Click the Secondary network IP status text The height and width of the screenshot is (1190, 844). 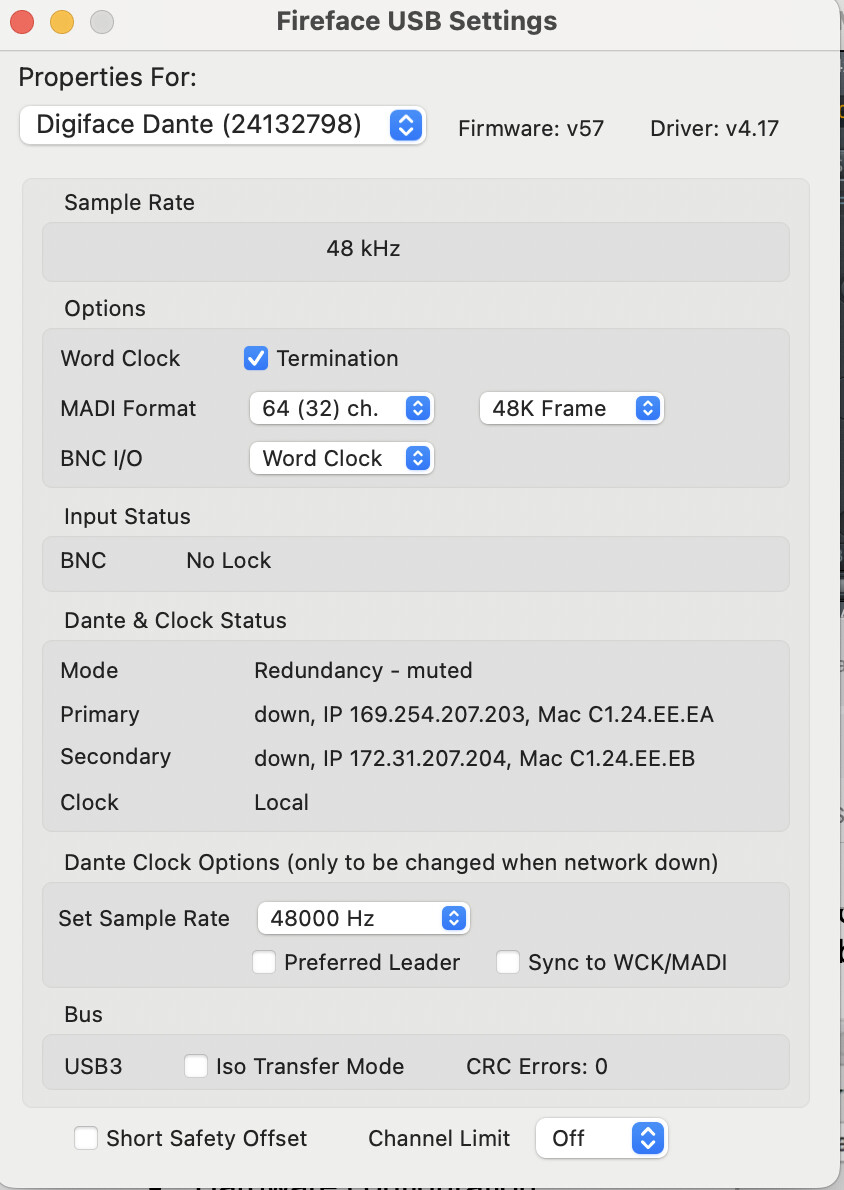[474, 758]
